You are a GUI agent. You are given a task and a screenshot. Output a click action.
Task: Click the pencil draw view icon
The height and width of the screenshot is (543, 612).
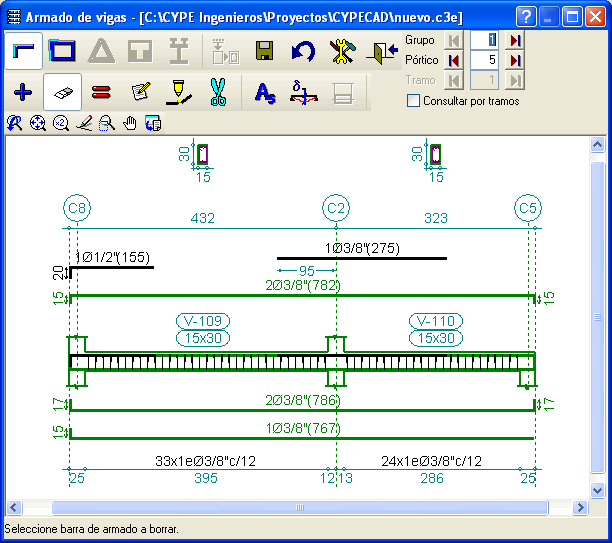point(84,123)
